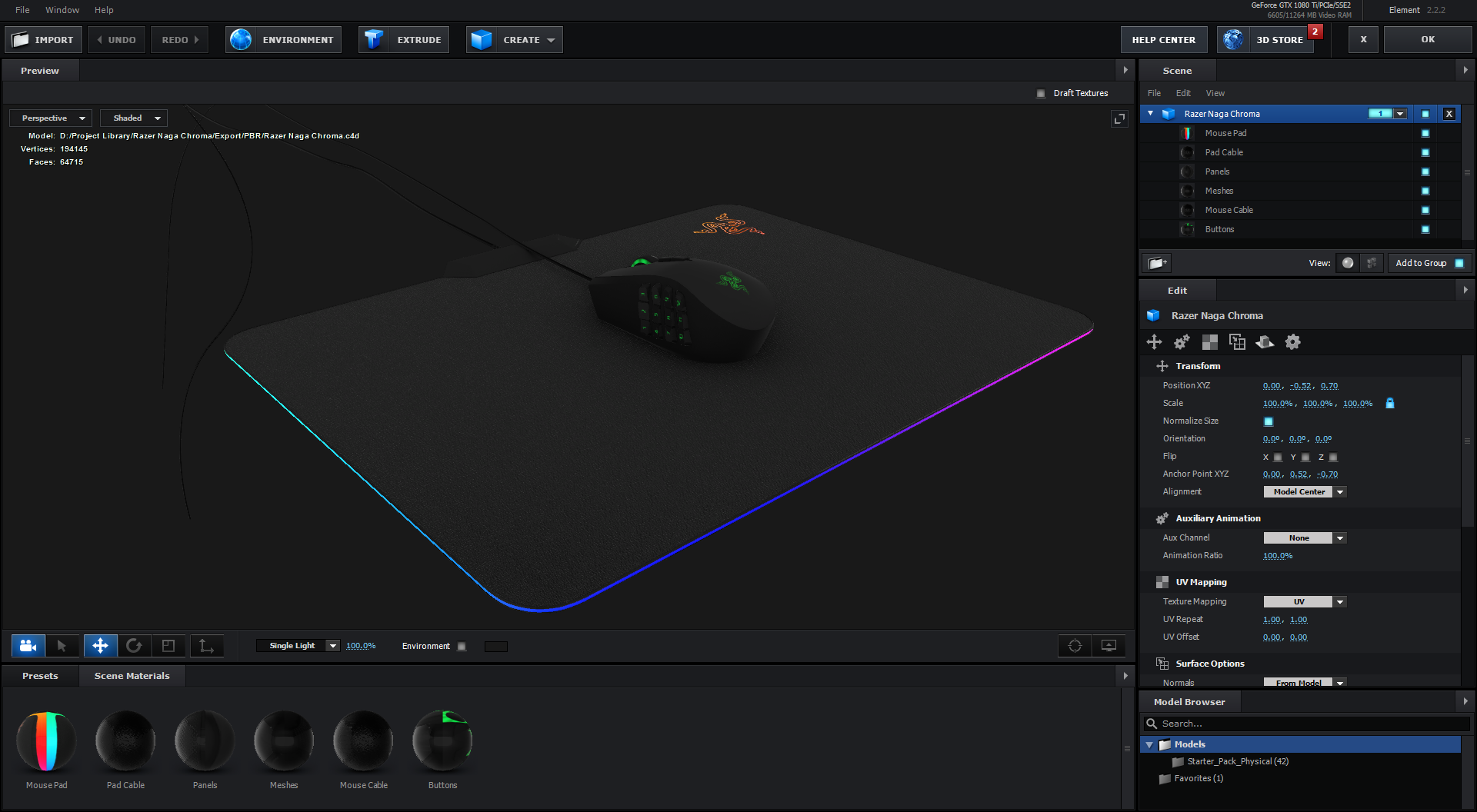Click the Add to Group button
1477x812 pixels.
pyautogui.click(x=1429, y=263)
